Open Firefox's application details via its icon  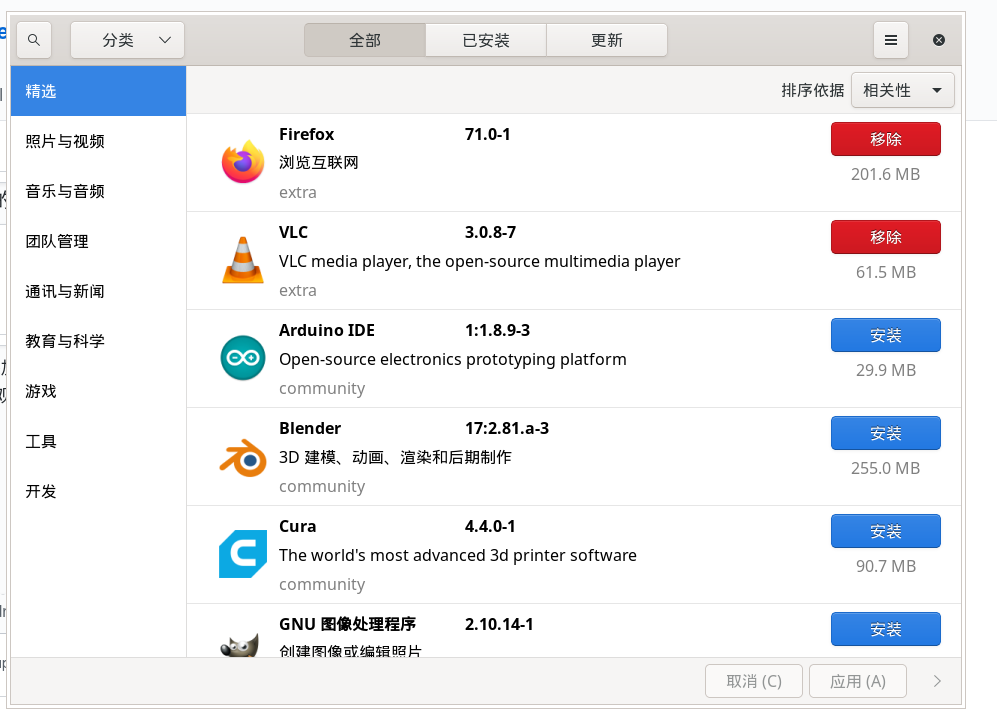point(242,159)
